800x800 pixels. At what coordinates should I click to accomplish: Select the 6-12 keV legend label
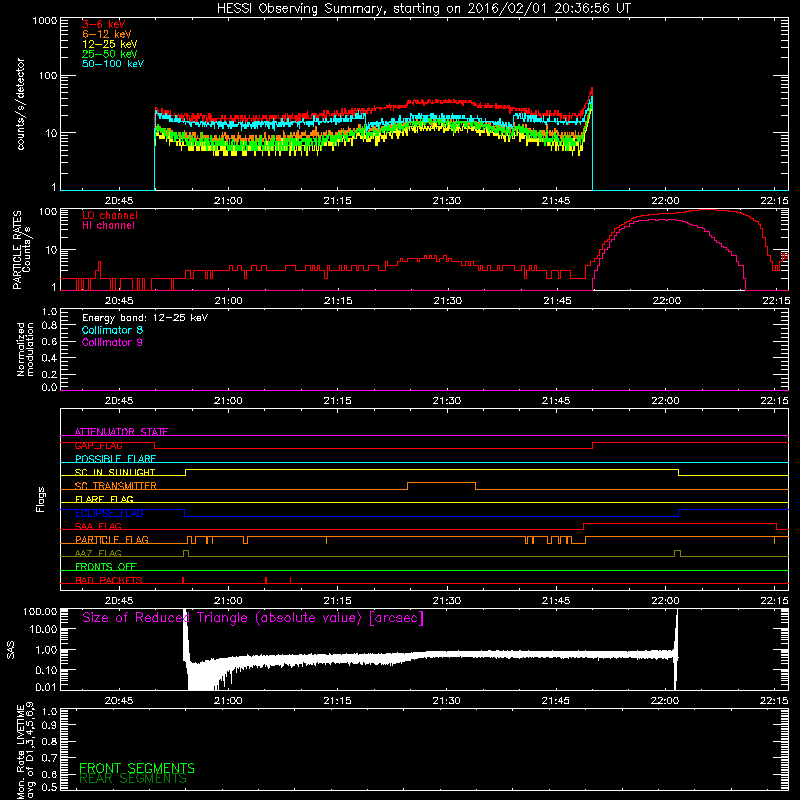[x=107, y=34]
